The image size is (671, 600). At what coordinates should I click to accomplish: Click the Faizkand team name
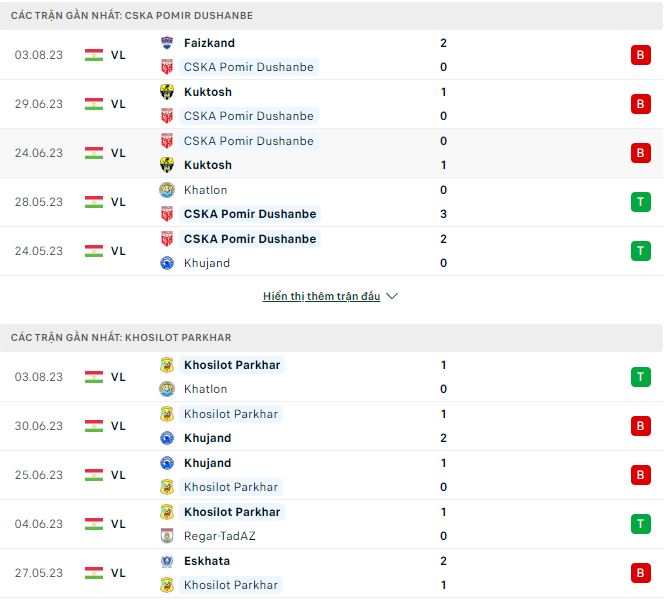pos(208,43)
